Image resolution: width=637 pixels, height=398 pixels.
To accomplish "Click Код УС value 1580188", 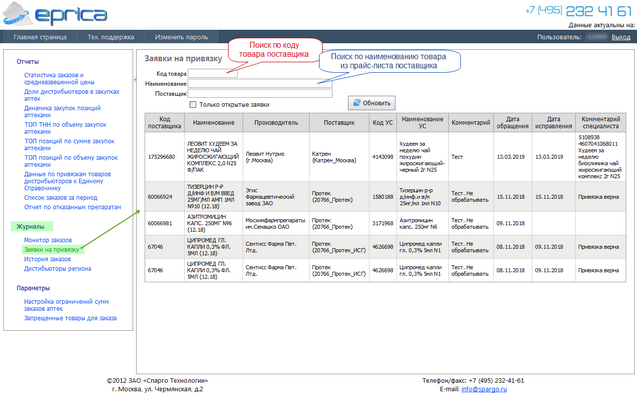I will tap(383, 197).
